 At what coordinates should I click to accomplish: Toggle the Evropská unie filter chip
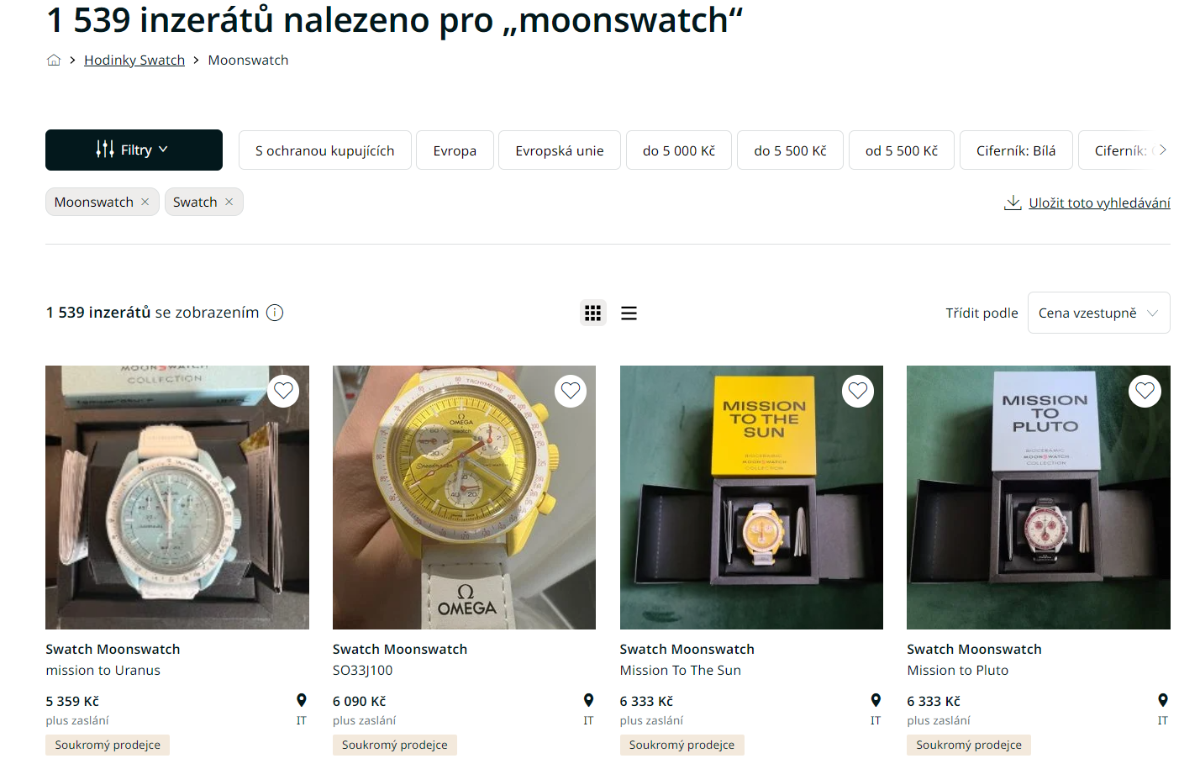pyautogui.click(x=560, y=150)
